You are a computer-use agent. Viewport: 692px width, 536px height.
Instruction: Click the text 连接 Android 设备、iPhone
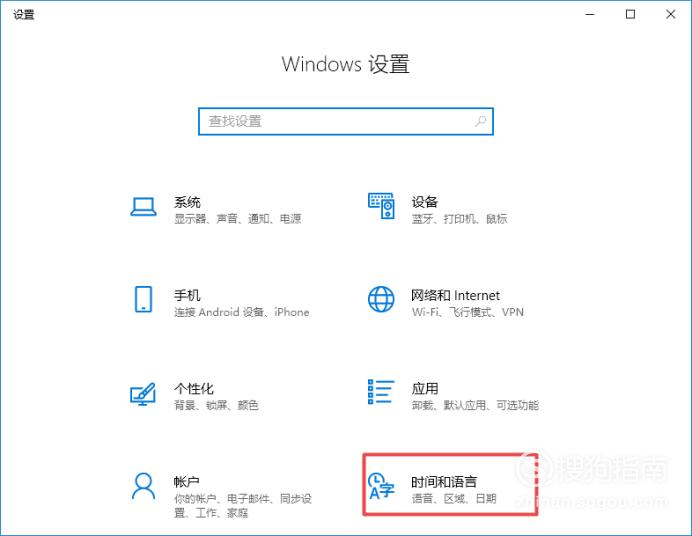241,312
